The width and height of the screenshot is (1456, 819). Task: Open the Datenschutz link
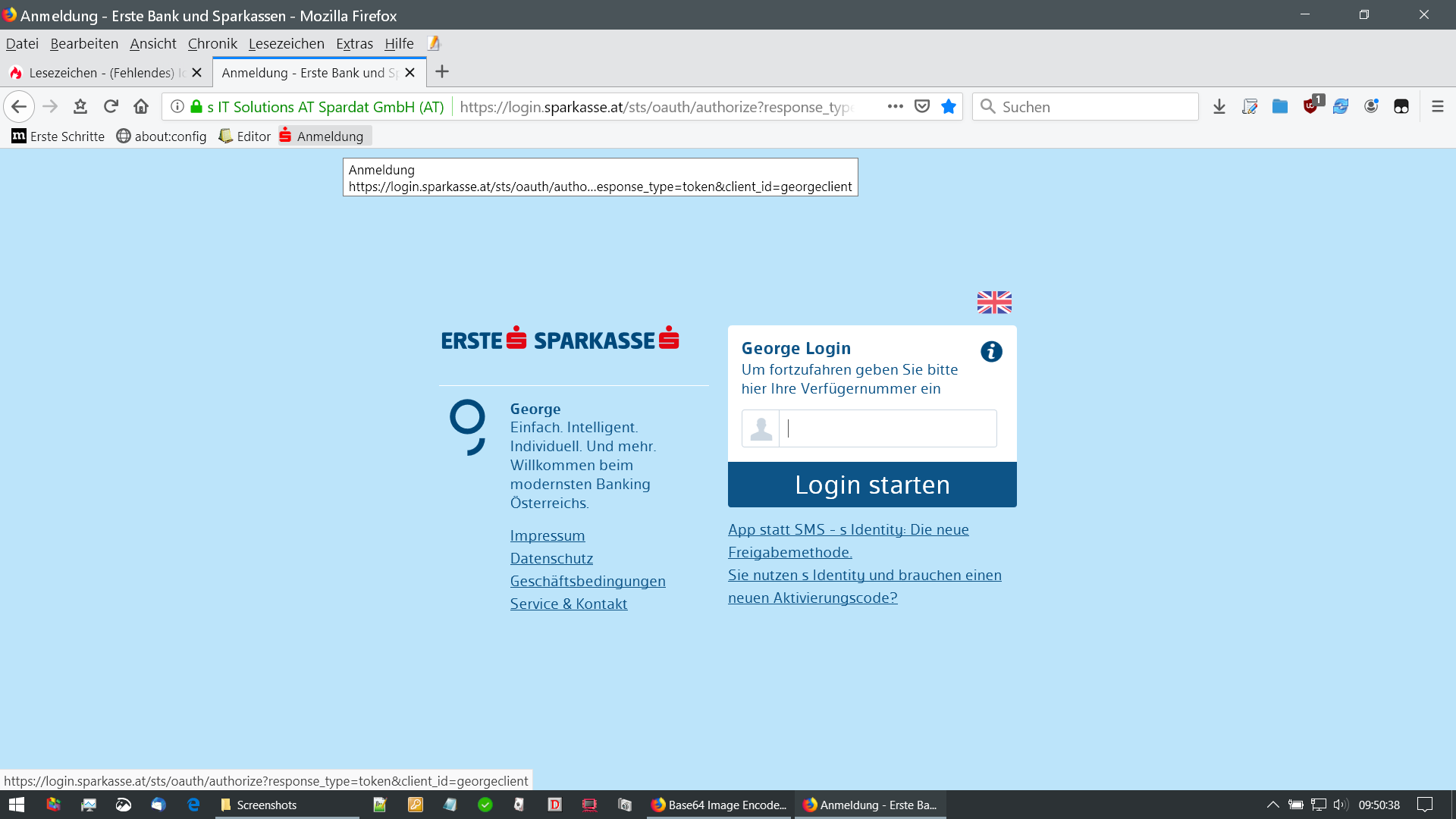click(551, 558)
